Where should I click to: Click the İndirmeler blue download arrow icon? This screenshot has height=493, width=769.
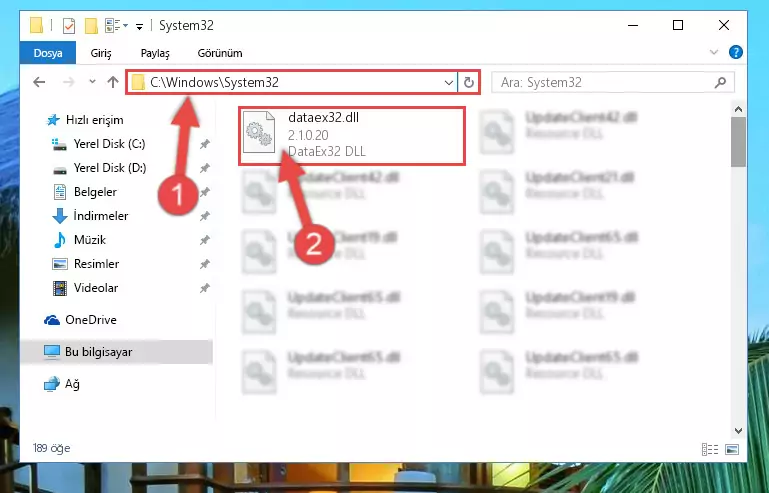tap(60, 216)
